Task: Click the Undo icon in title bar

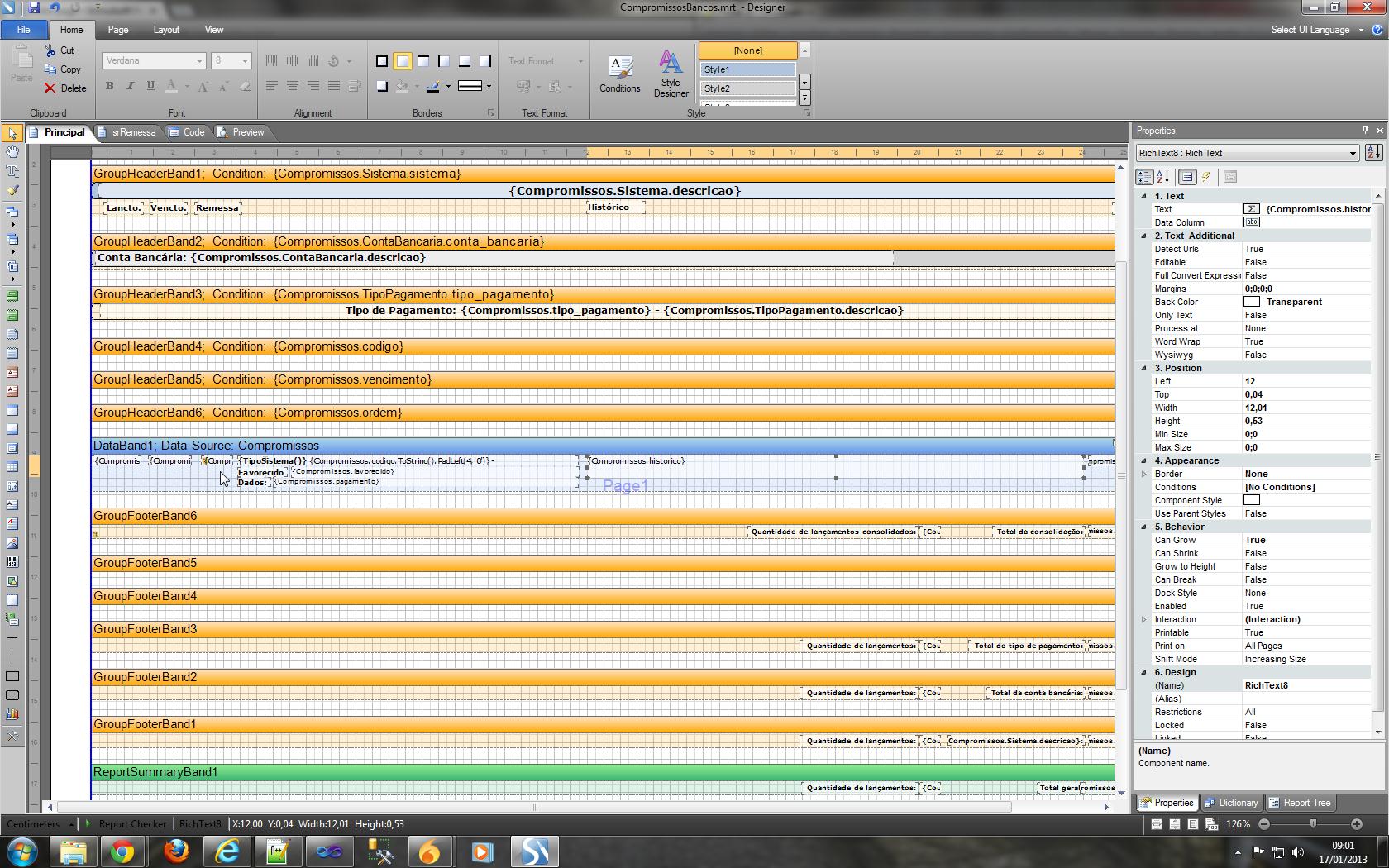Action: (55, 7)
